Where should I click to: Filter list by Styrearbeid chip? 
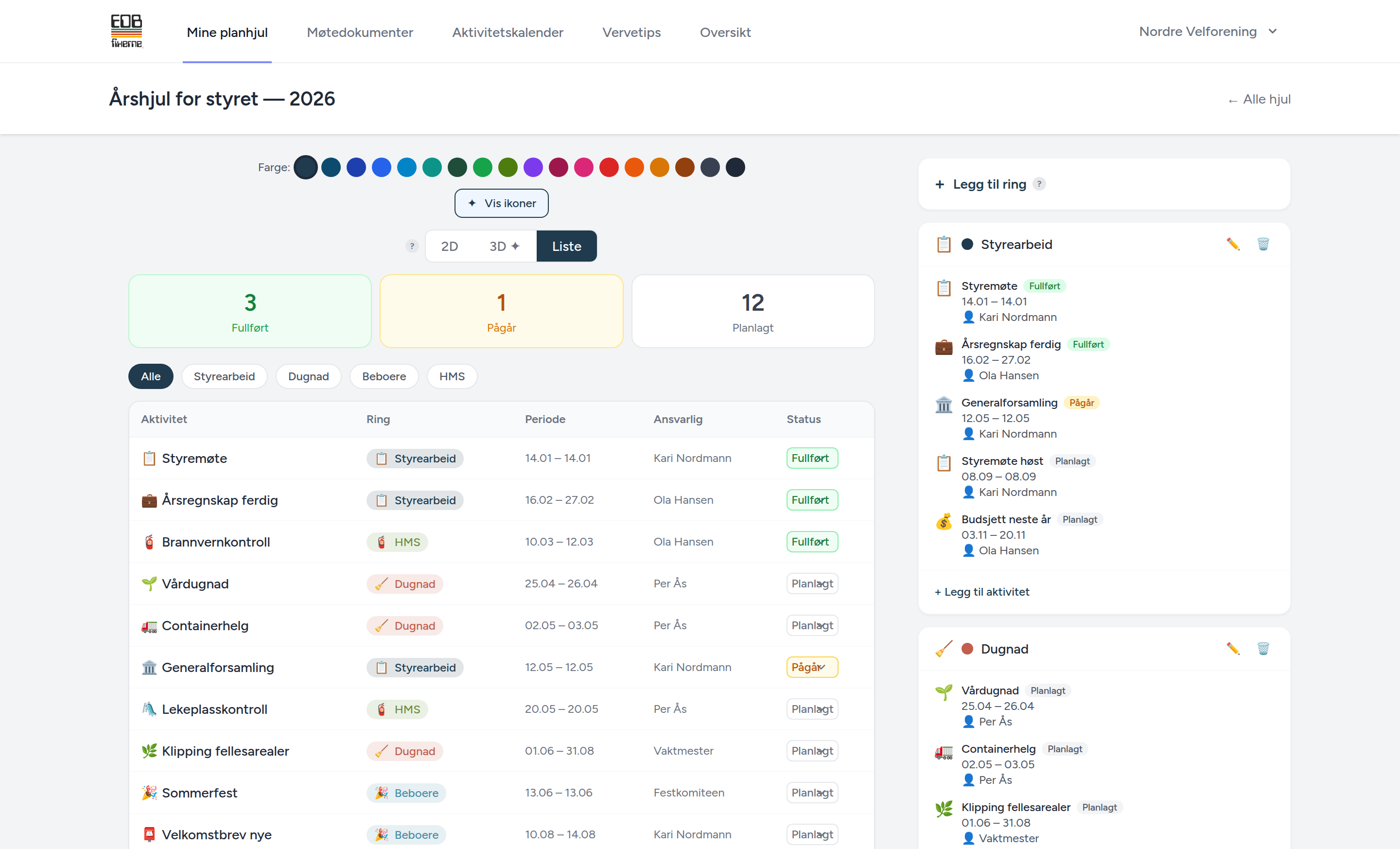click(x=224, y=376)
